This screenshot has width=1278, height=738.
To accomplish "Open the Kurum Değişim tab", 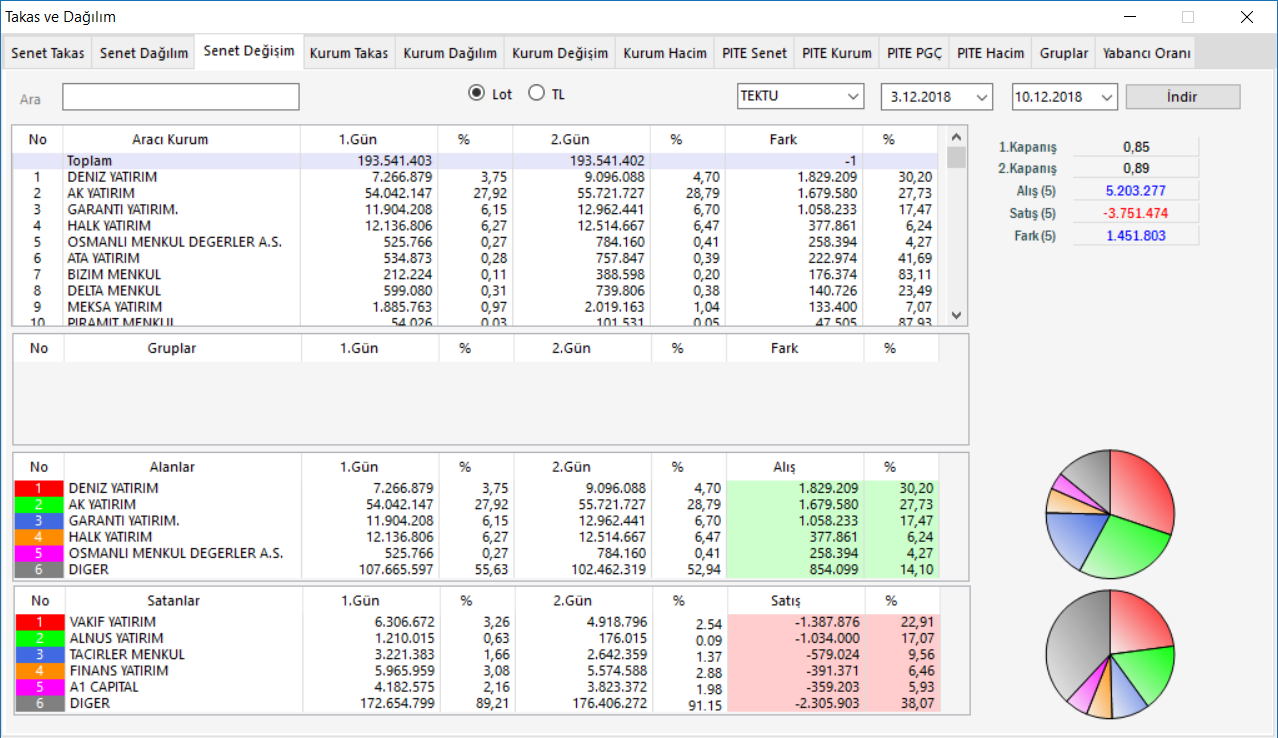I will pos(560,53).
